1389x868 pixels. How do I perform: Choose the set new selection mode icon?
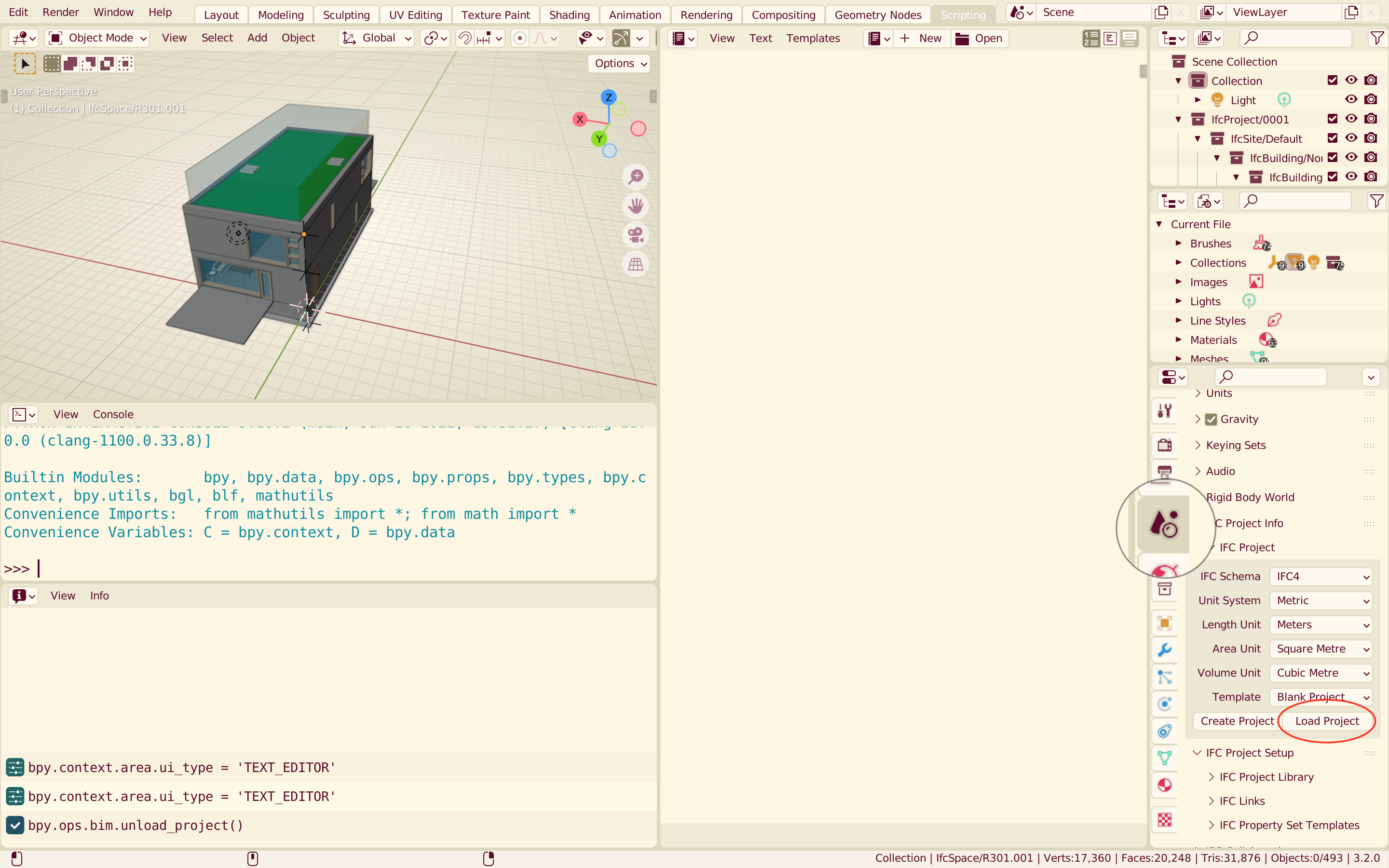[52, 64]
